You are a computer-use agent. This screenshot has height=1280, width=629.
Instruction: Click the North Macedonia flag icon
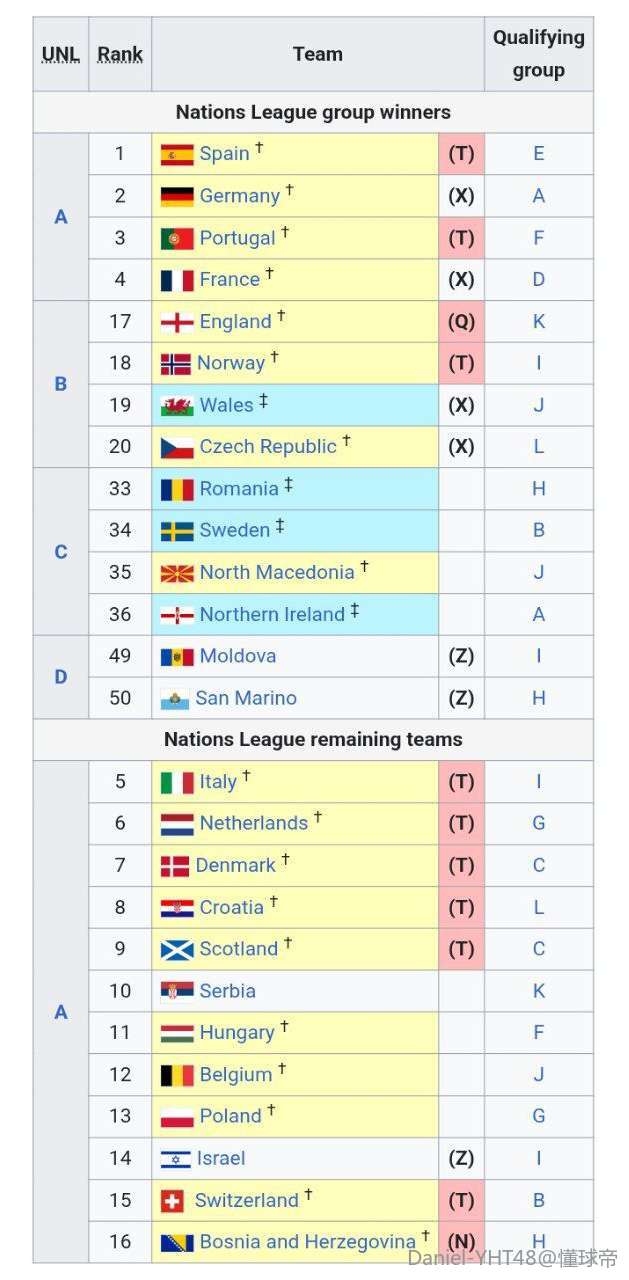(x=177, y=573)
